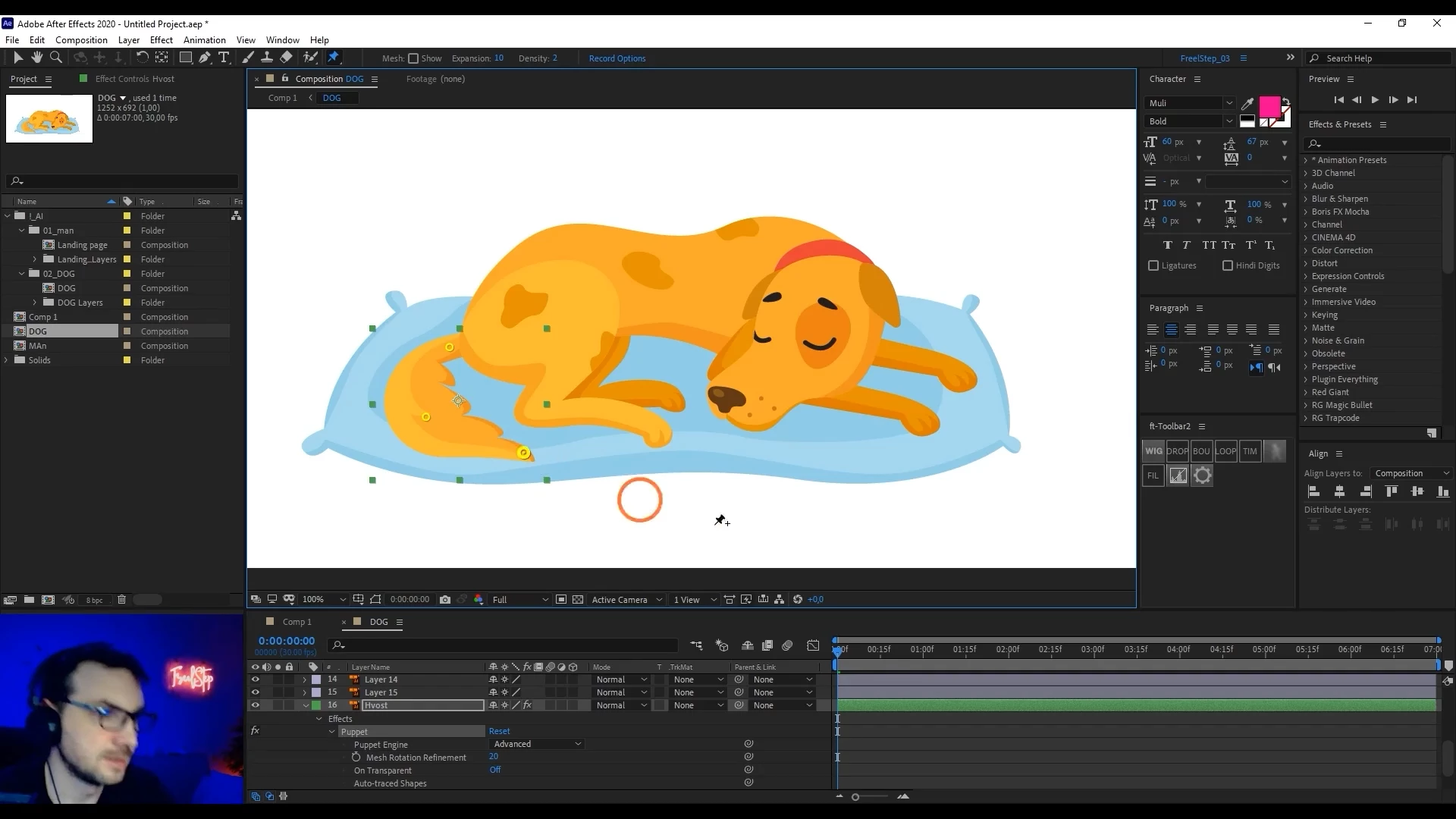1456x819 pixels.
Task: Click Record Options link
Action: click(x=617, y=58)
